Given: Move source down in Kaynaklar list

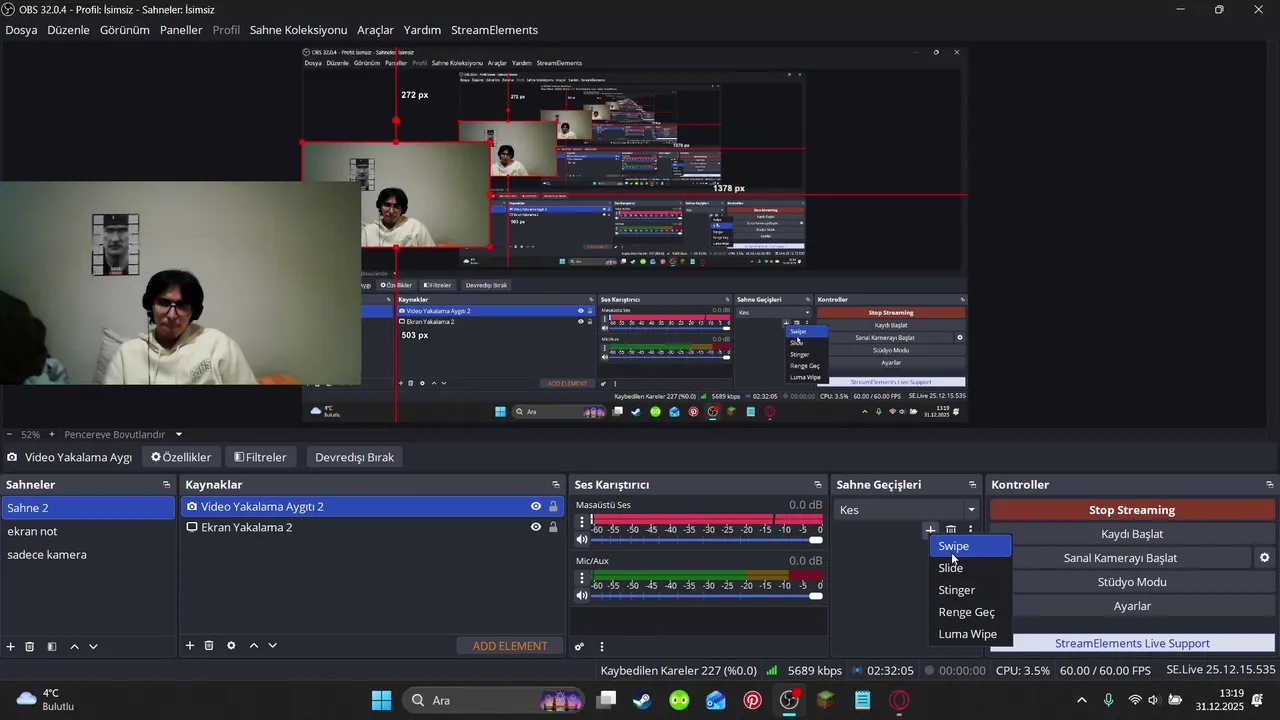Looking at the screenshot, I should [272, 646].
